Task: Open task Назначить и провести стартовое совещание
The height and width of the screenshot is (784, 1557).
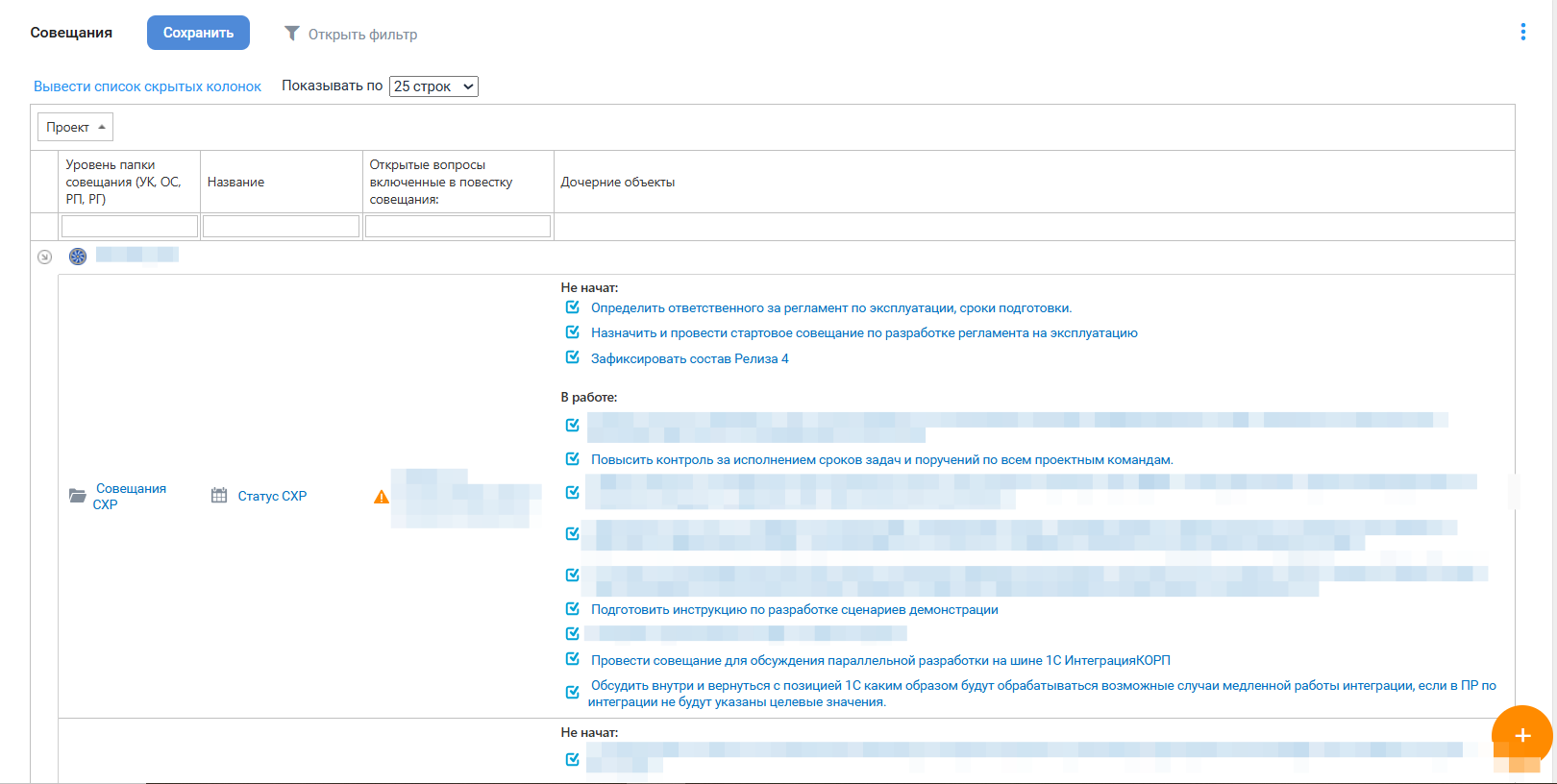Action: (x=863, y=333)
